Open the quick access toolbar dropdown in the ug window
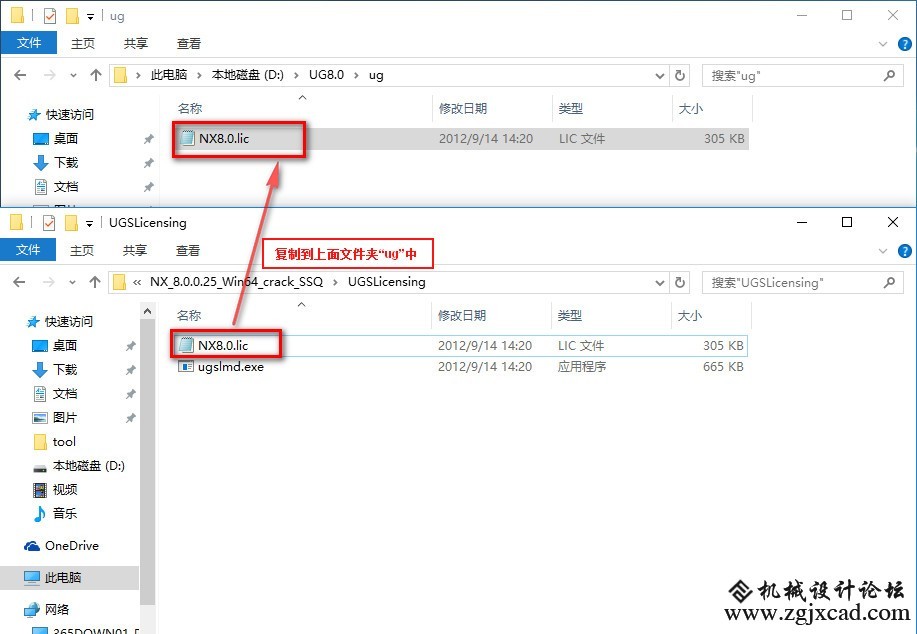This screenshot has width=917, height=634. 90,17
